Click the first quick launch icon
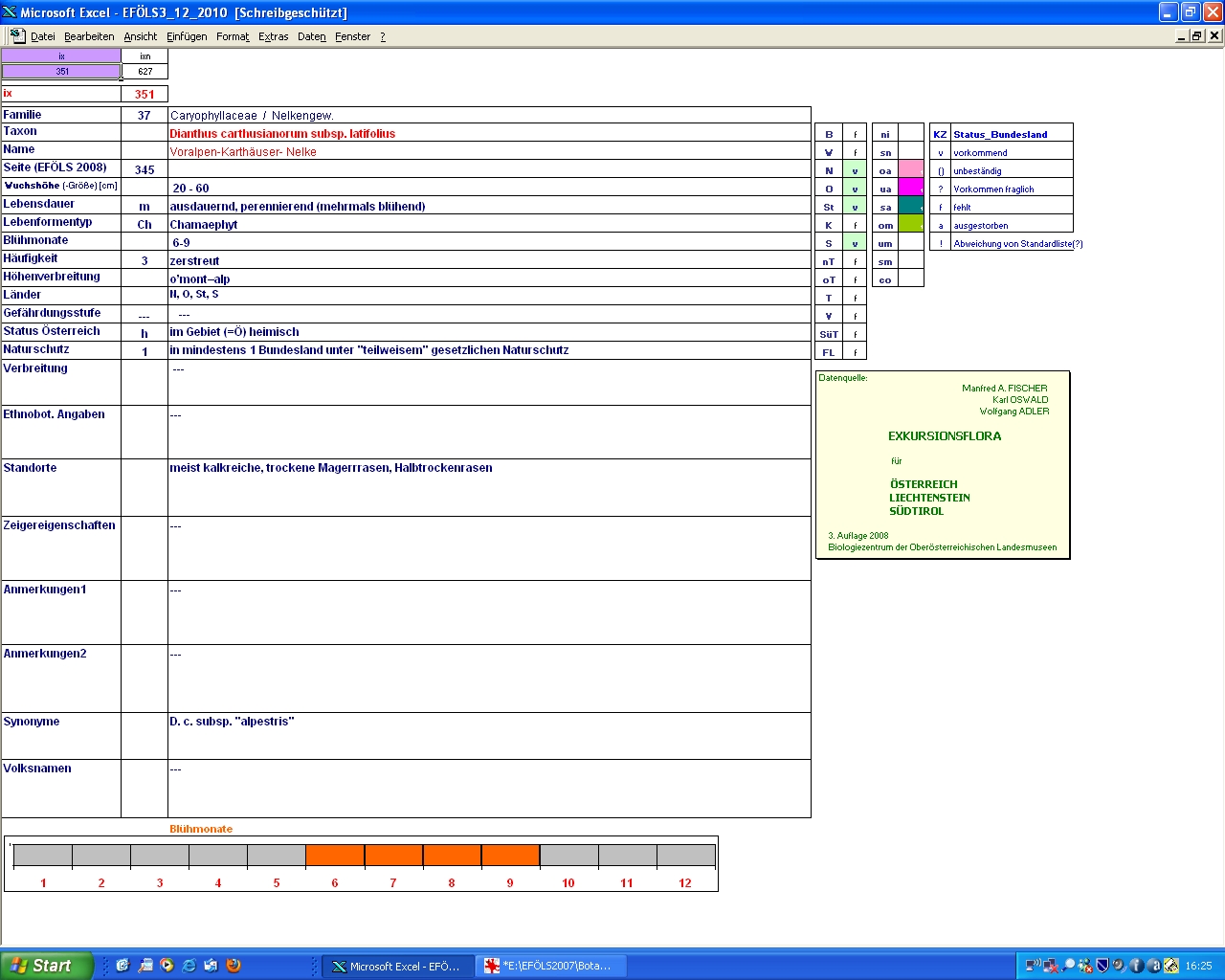The height and width of the screenshot is (980, 1225). [x=122, y=966]
